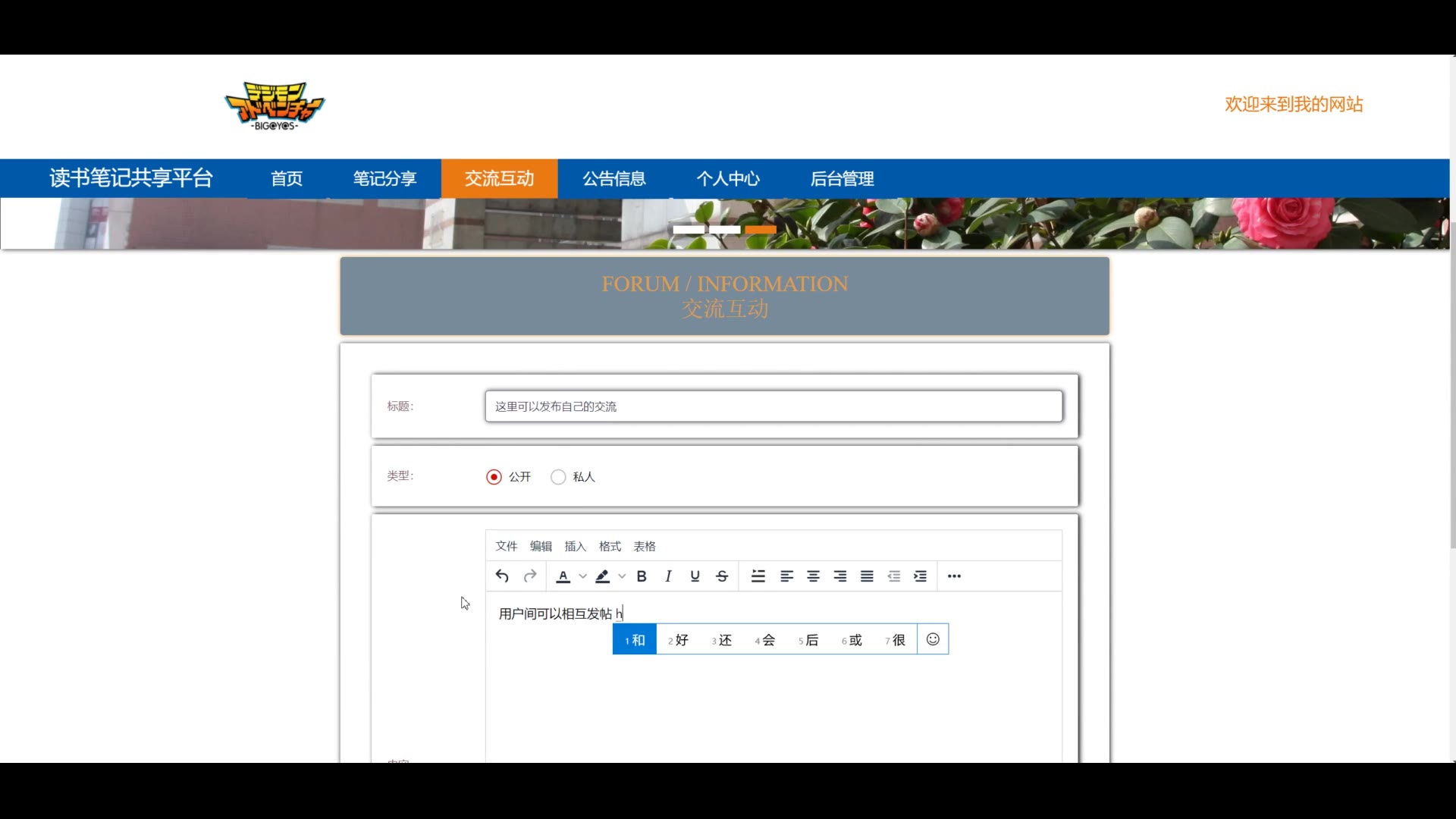Click the 标题 title input field
The width and height of the screenshot is (1456, 819).
[773, 406]
